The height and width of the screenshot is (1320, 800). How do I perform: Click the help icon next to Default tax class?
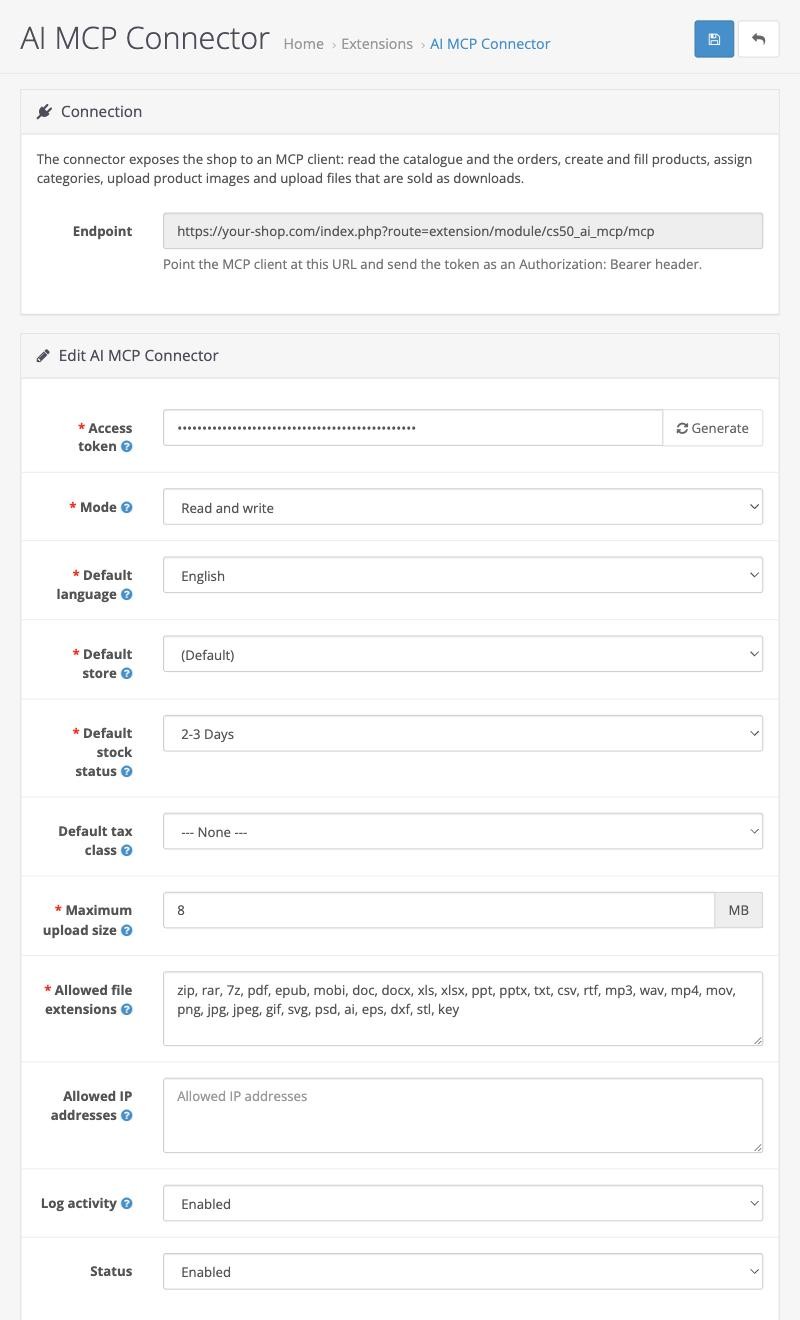click(127, 851)
